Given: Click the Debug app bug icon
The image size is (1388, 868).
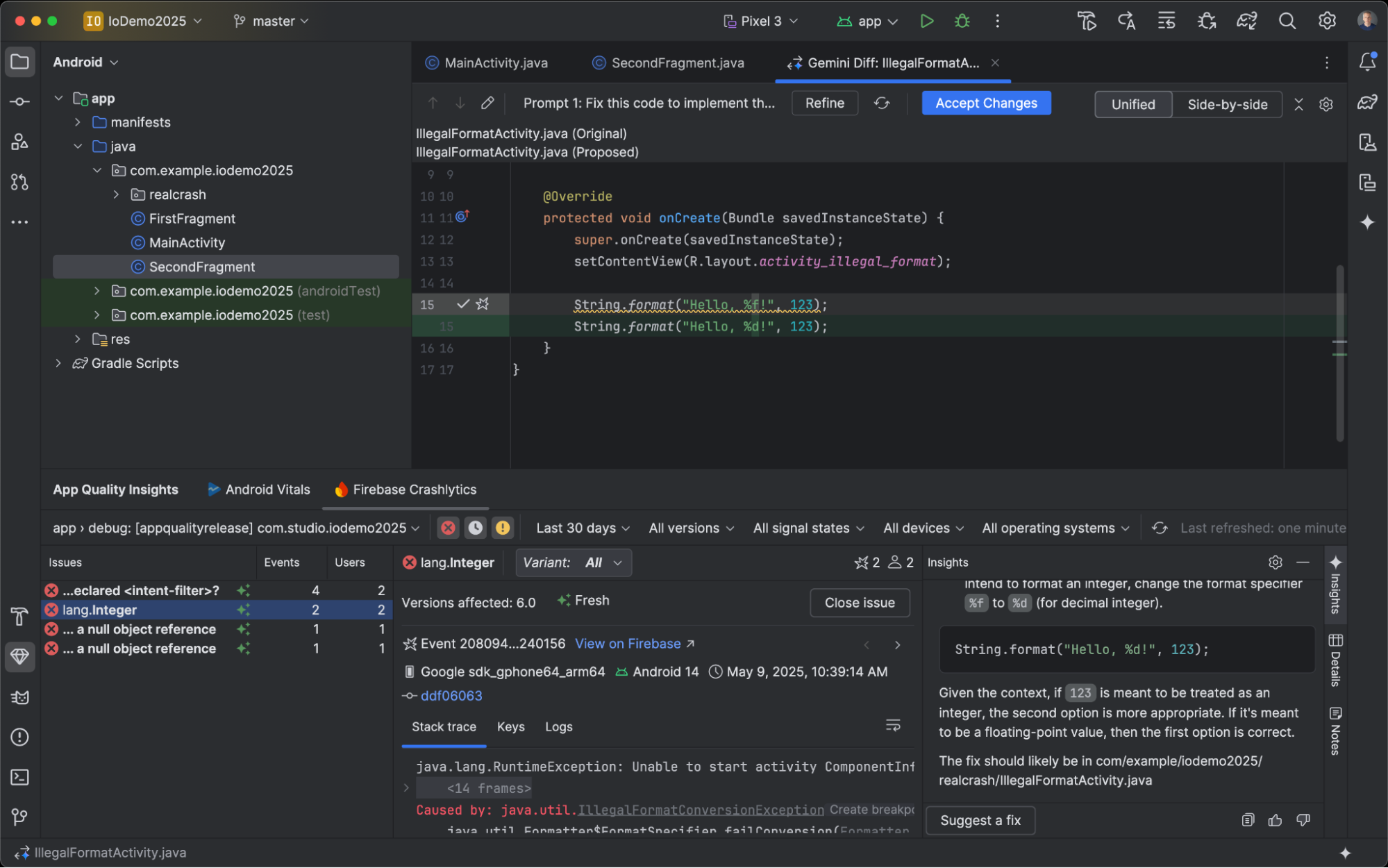Looking at the screenshot, I should [962, 21].
